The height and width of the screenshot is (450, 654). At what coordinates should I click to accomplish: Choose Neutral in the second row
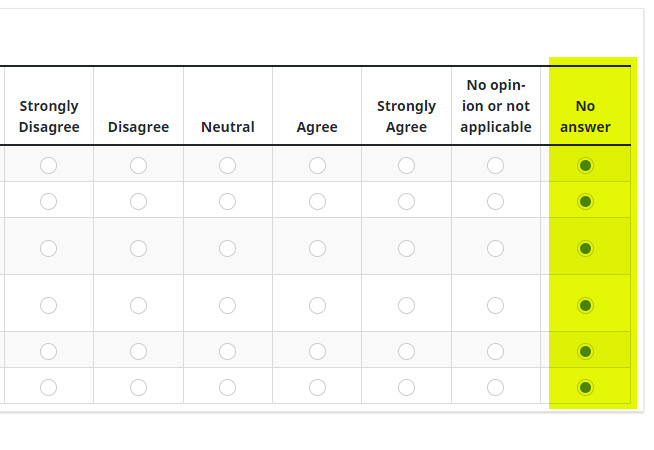(x=227, y=201)
